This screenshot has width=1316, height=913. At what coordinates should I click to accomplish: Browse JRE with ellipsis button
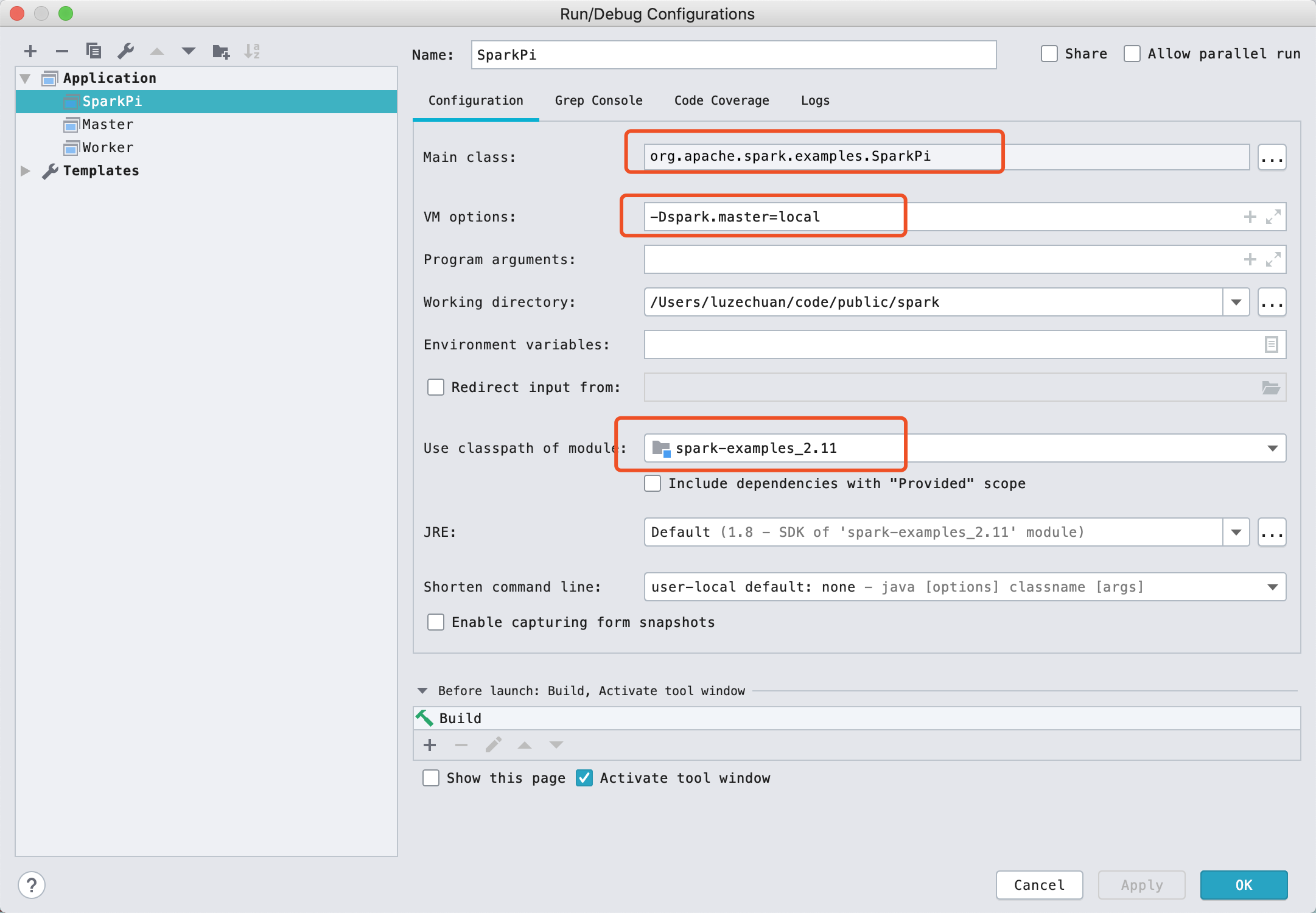pyautogui.click(x=1272, y=533)
